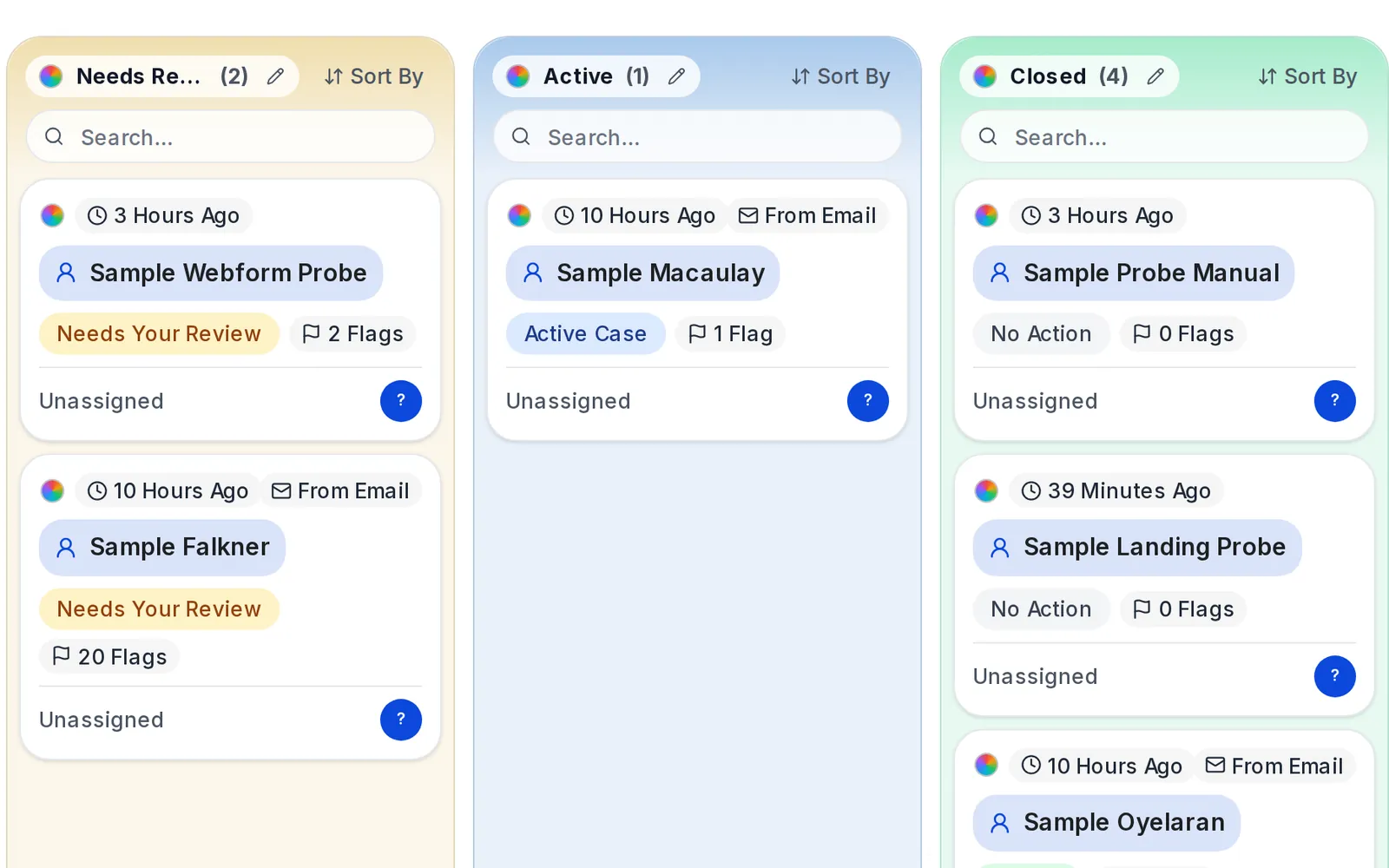Screen dimensions: 1389x868
Task: Click assignee avatar on Sample Probe Manual card
Action: click(1335, 401)
